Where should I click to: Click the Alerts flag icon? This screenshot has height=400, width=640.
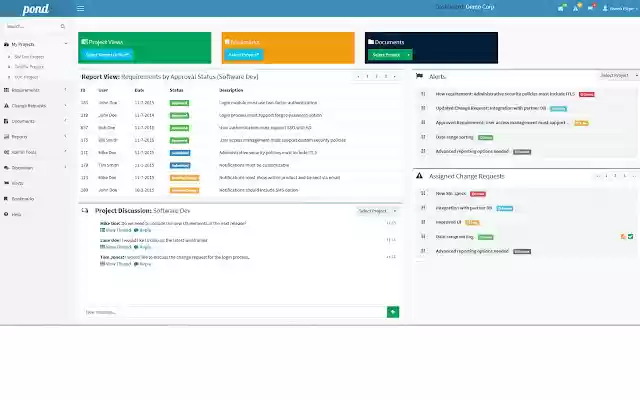pos(419,76)
